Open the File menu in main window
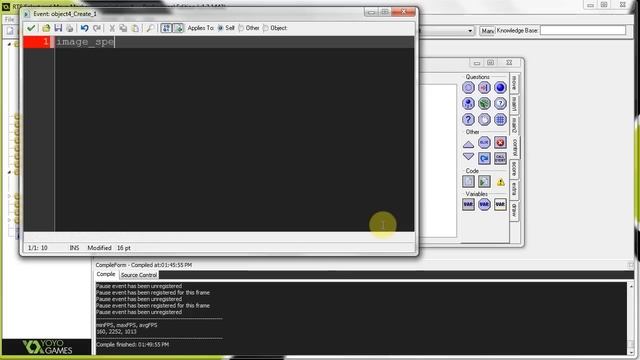Viewport: 640px width, 360px height. (9, 19)
